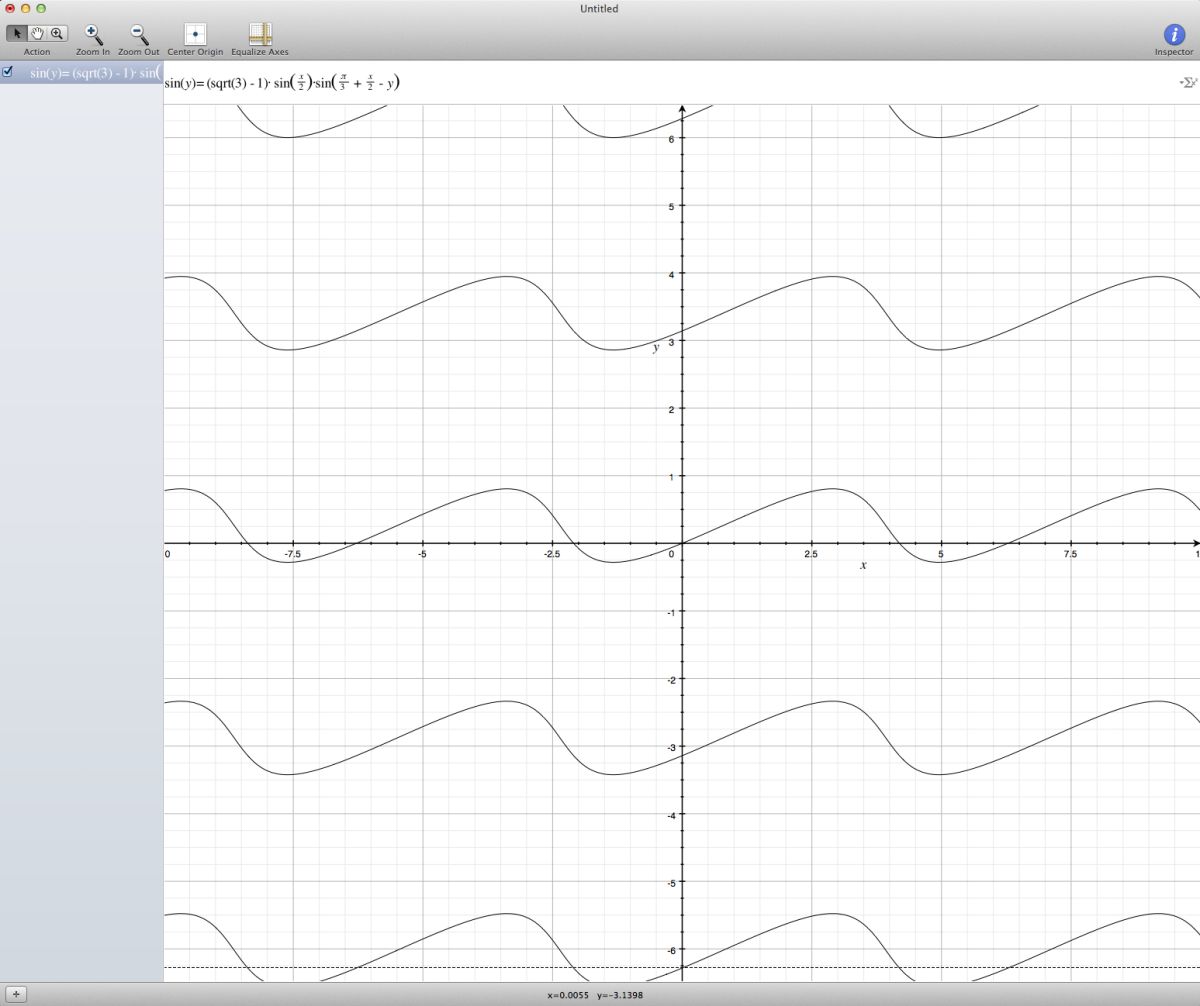Select the arrow pointer action tool
Image resolution: width=1200 pixels, height=1006 pixels.
click(x=17, y=33)
